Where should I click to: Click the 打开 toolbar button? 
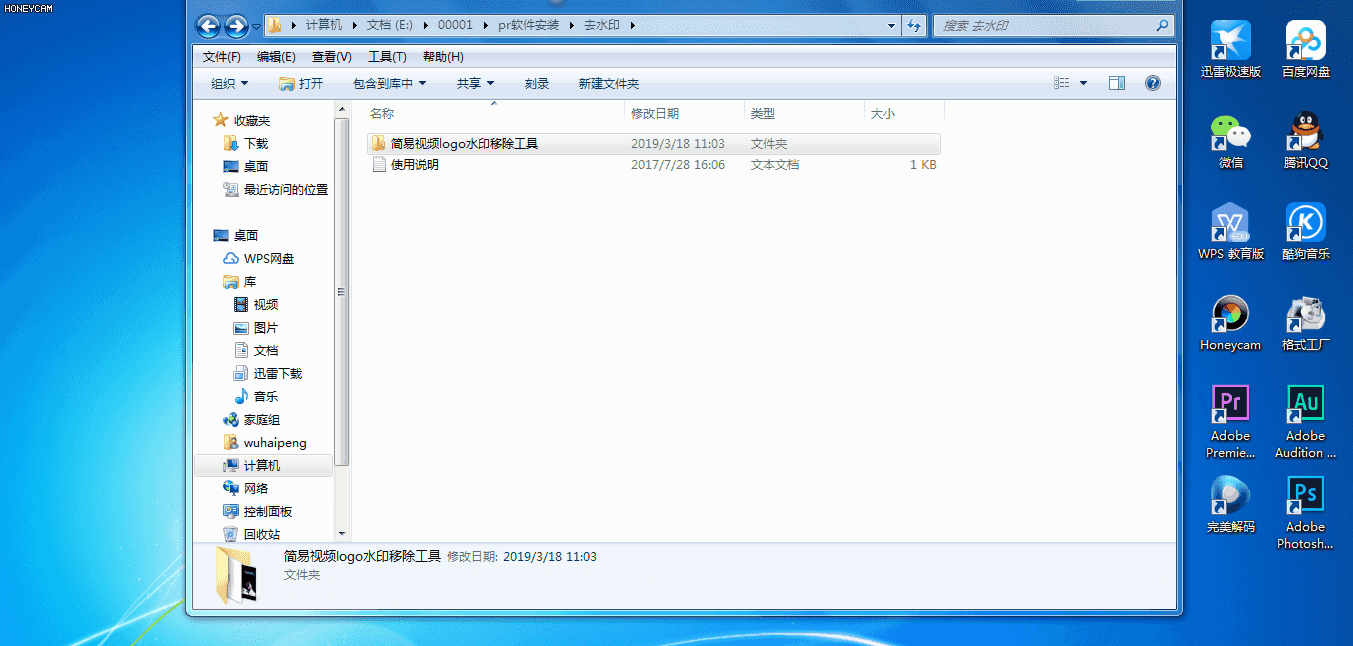[x=301, y=84]
